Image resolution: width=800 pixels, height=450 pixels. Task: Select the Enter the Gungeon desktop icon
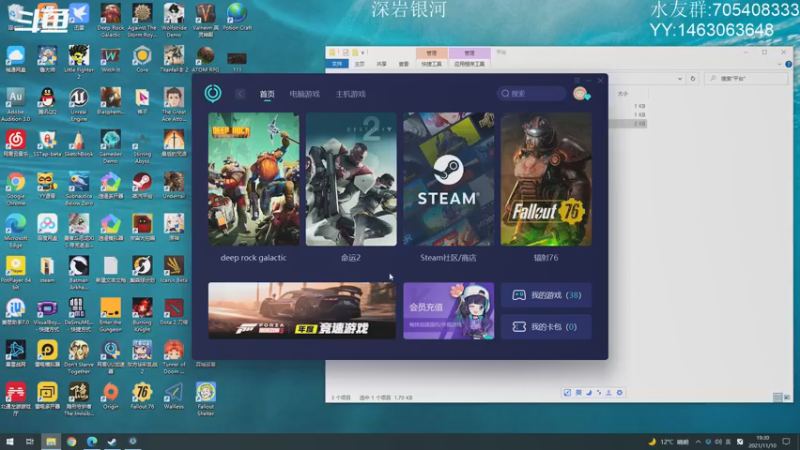pyautogui.click(x=110, y=315)
